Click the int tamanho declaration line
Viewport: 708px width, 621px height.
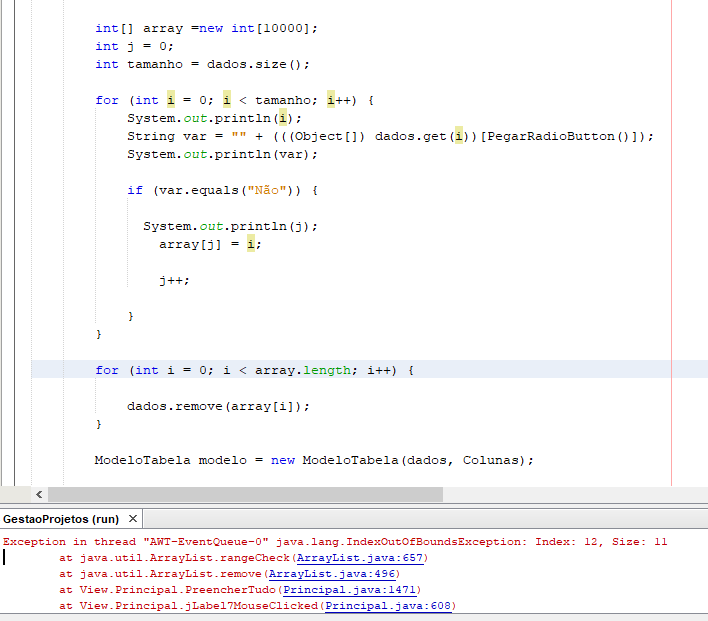pyautogui.click(x=202, y=64)
